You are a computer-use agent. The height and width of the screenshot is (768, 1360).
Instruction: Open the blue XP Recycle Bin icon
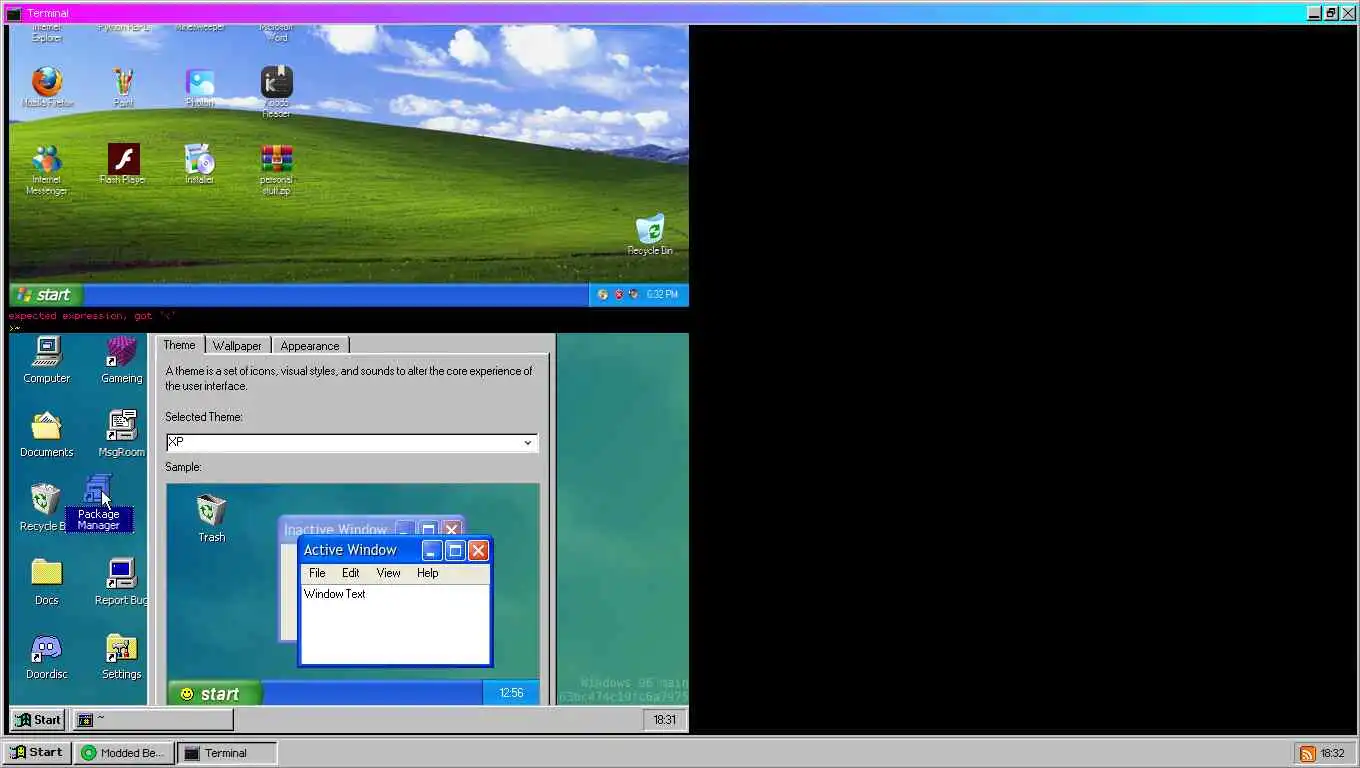point(650,234)
